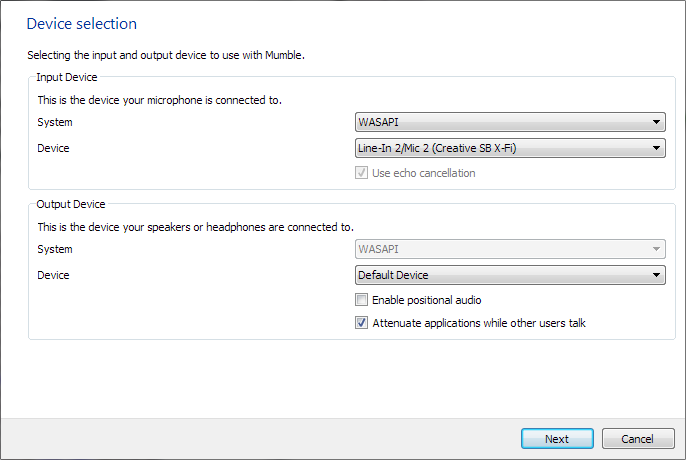
Task: Click the Use echo cancellation label text
Action: [x=424, y=173]
